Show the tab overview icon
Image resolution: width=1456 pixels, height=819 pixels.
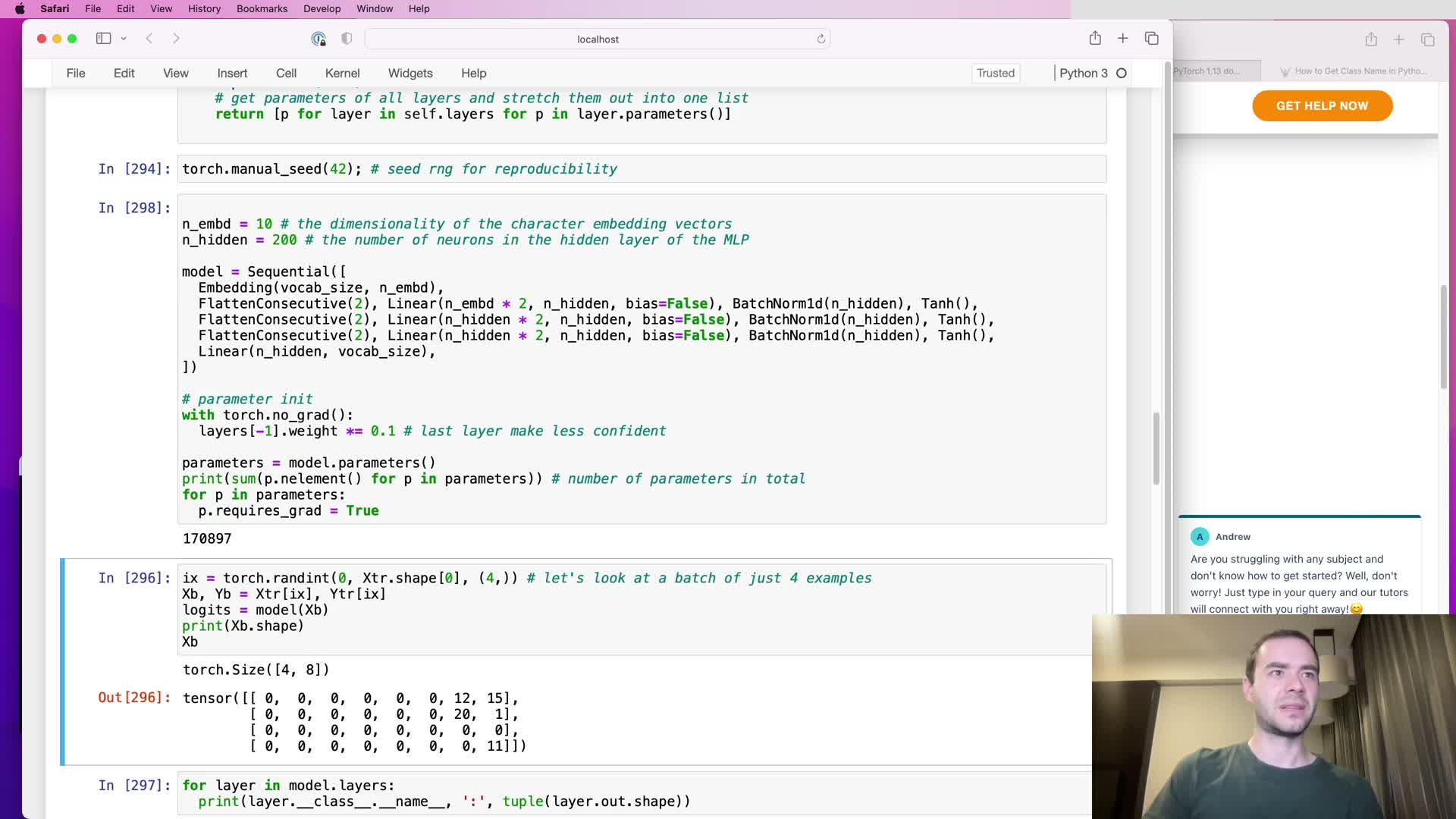[1151, 39]
